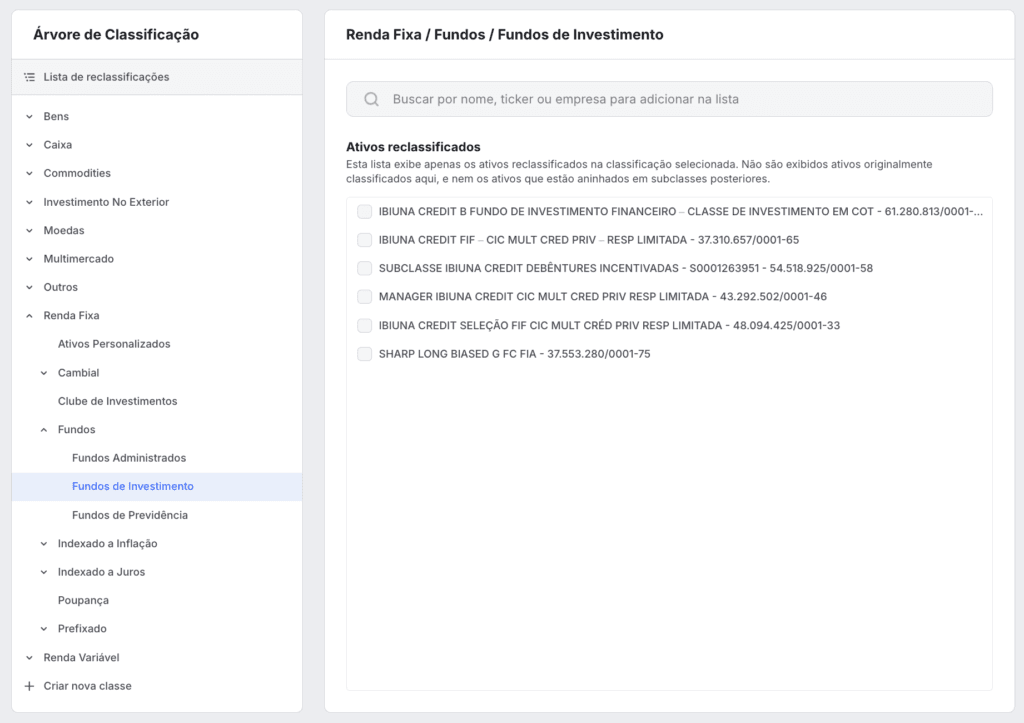Collapse the Fundos subtree chevron
Viewport: 1024px width, 723px height.
pos(44,430)
